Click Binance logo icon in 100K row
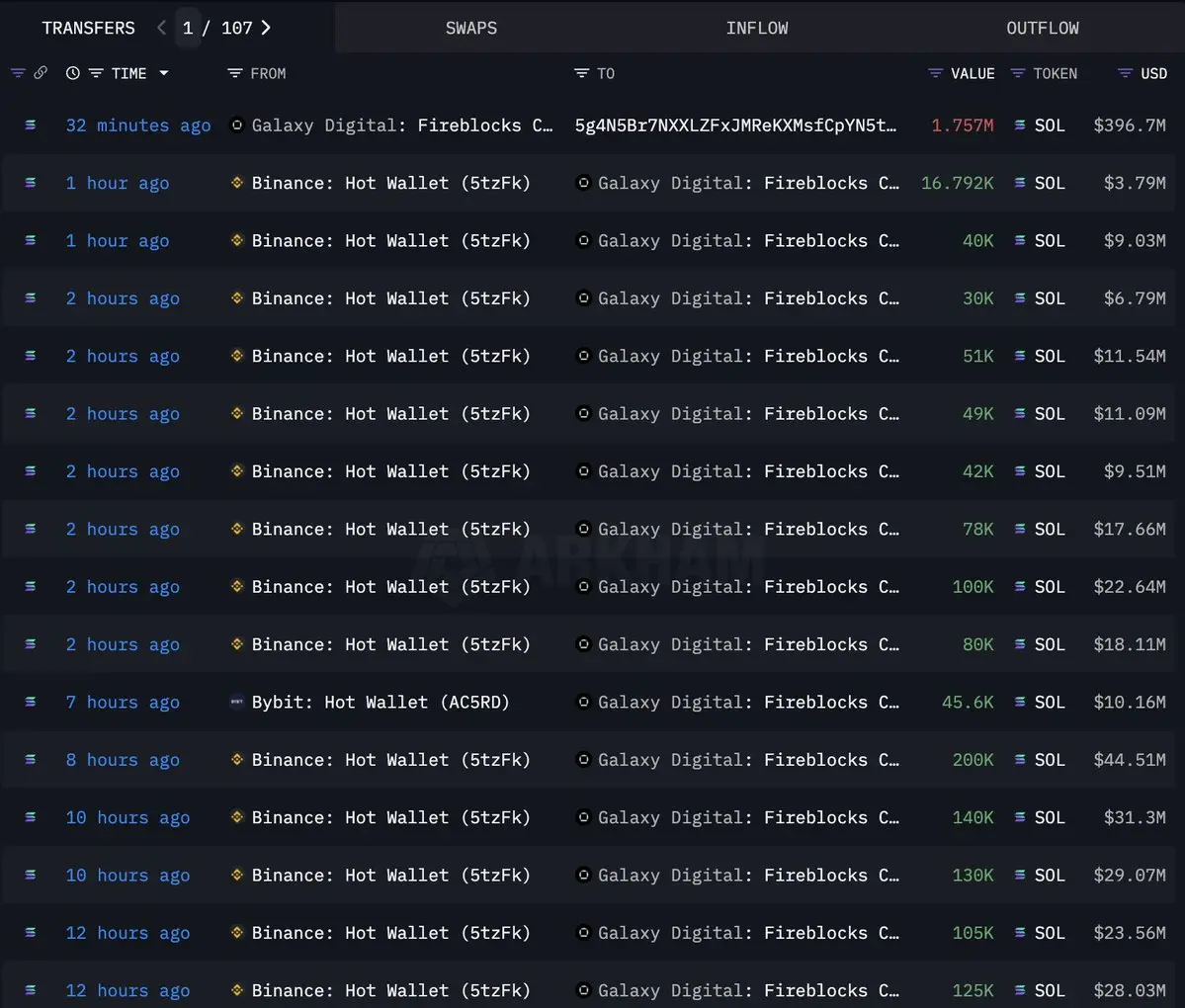The image size is (1185, 1008). pos(236,586)
